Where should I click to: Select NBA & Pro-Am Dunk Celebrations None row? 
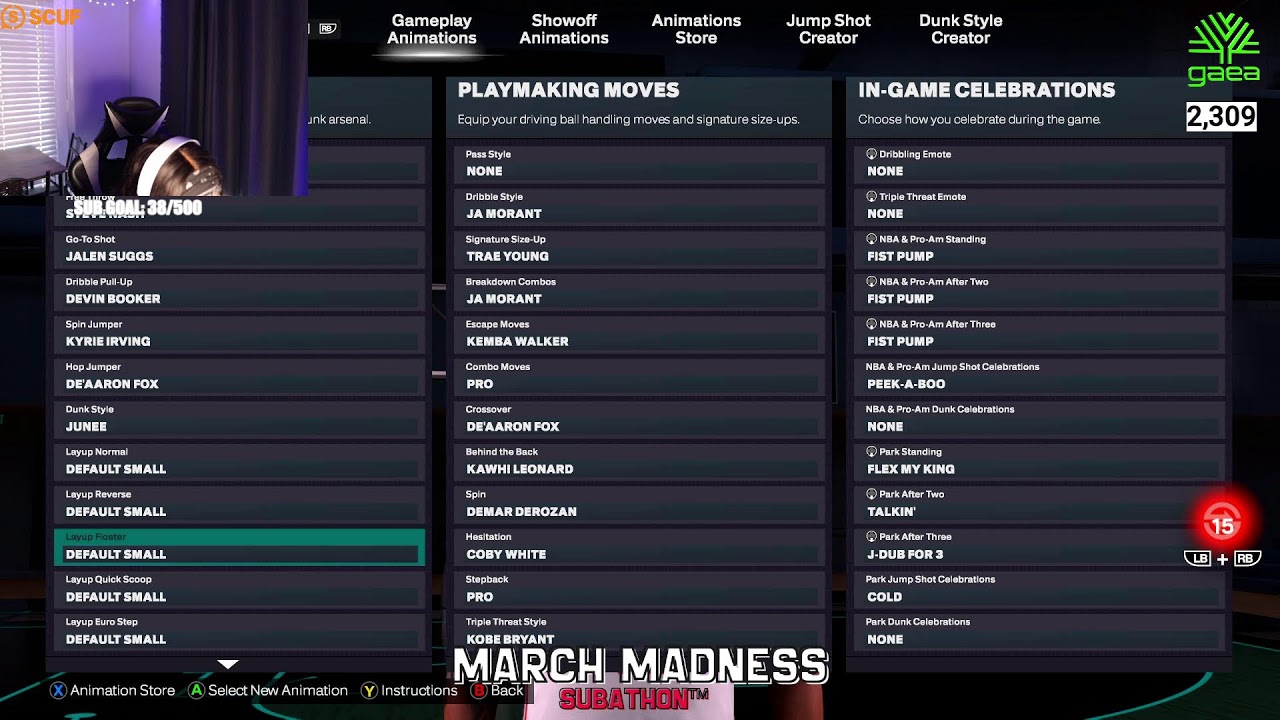click(1040, 419)
